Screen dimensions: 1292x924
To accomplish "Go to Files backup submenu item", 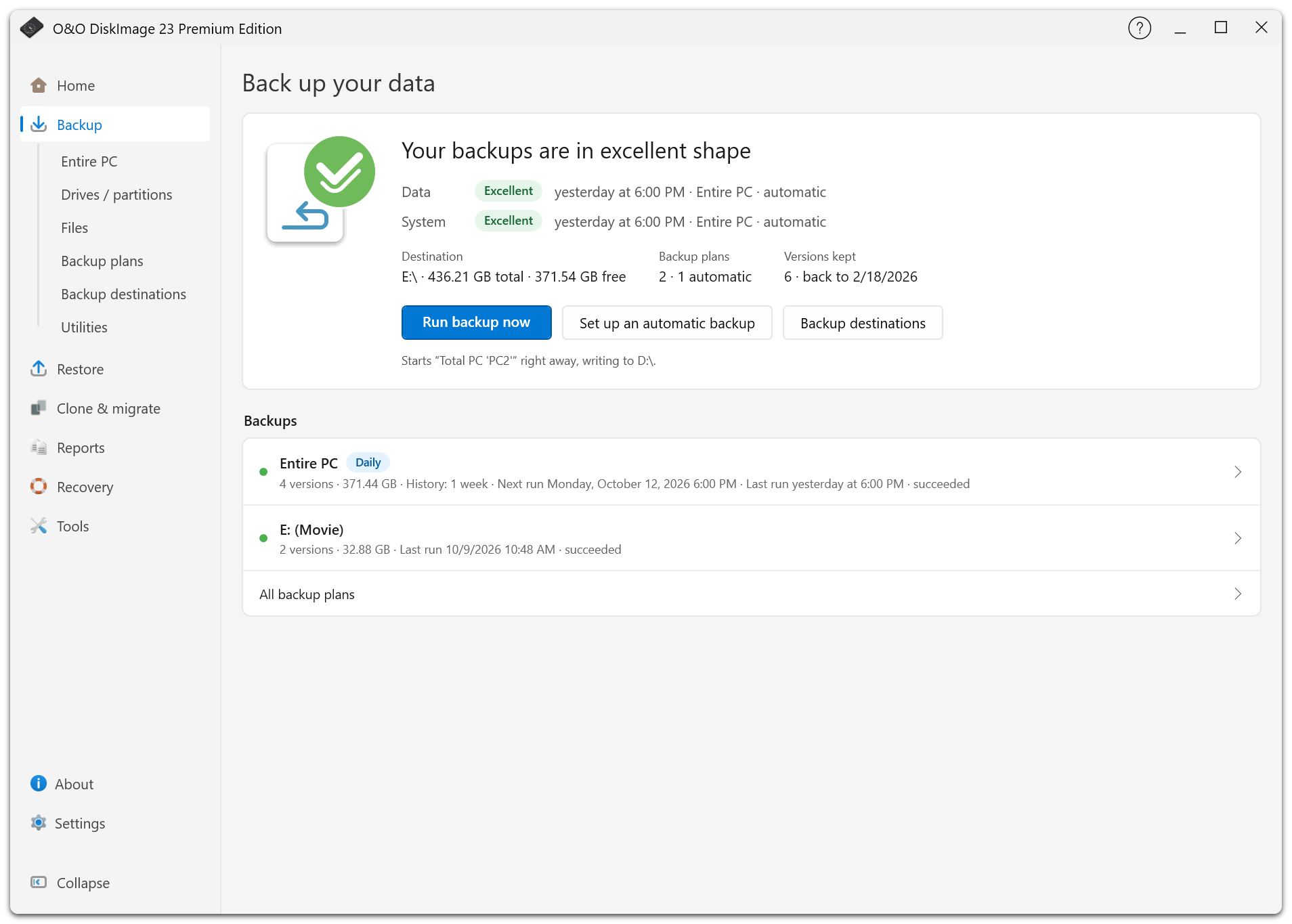I will point(74,227).
